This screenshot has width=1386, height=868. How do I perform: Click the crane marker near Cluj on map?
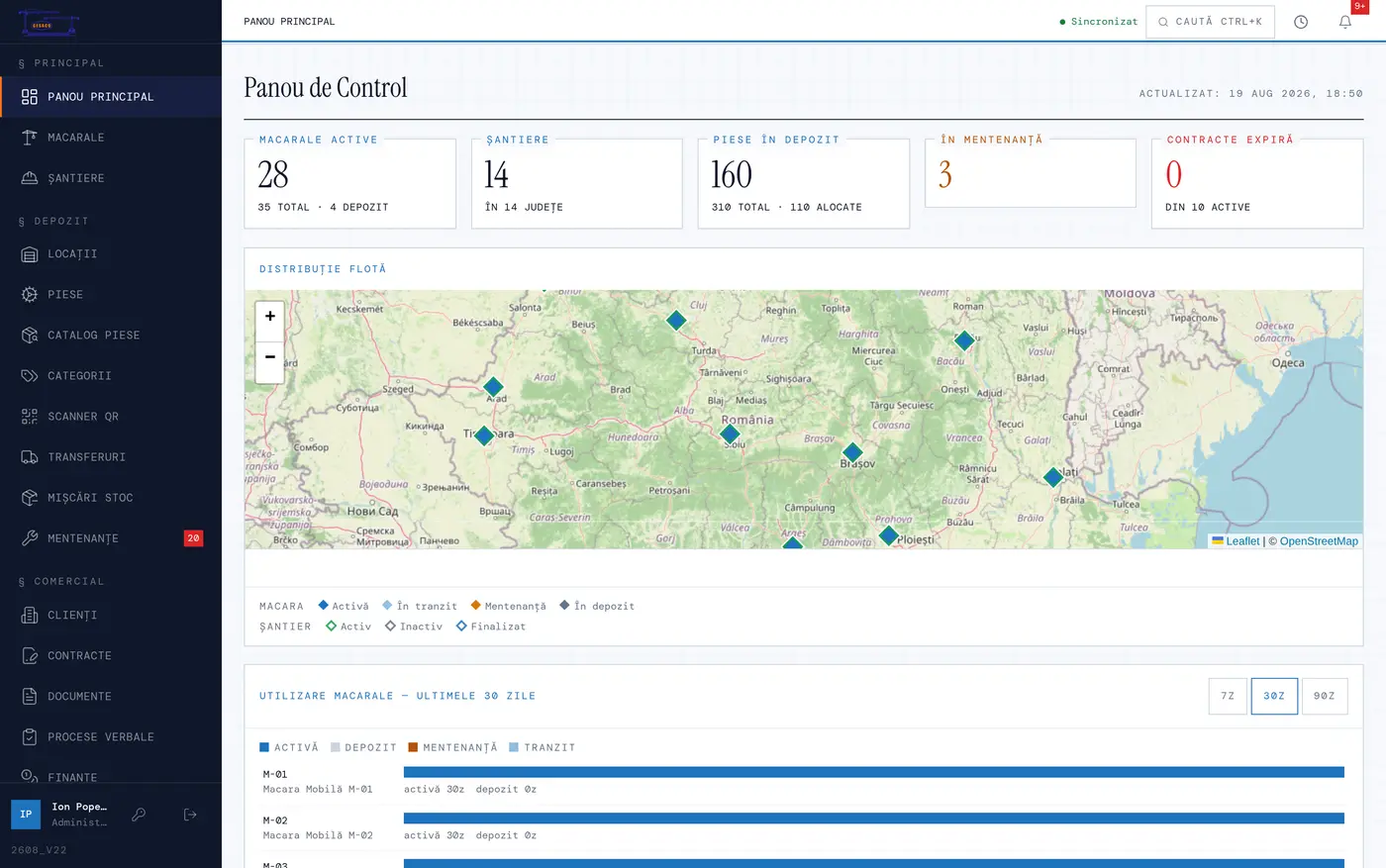click(x=676, y=320)
